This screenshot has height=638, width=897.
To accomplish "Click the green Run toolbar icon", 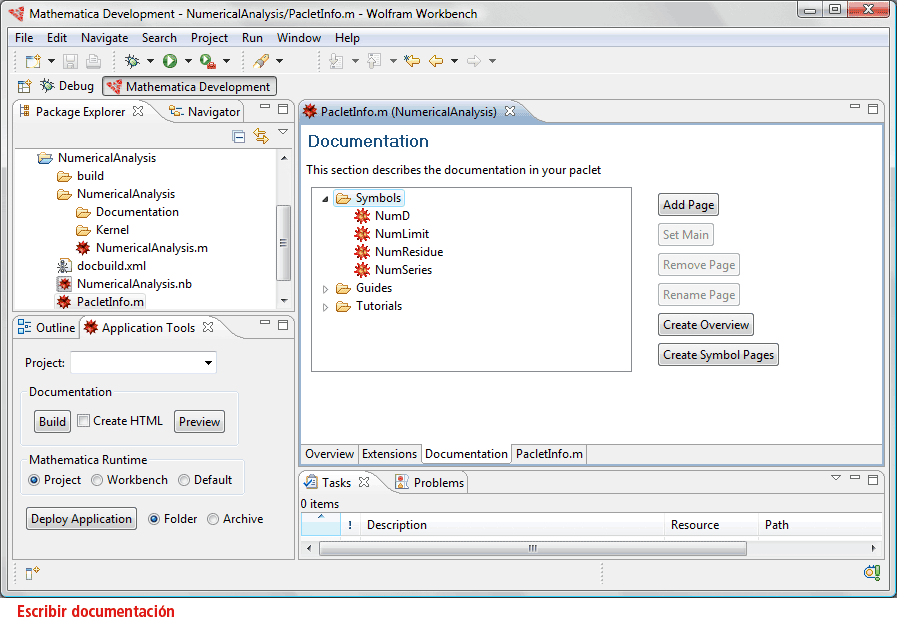I will 170,61.
